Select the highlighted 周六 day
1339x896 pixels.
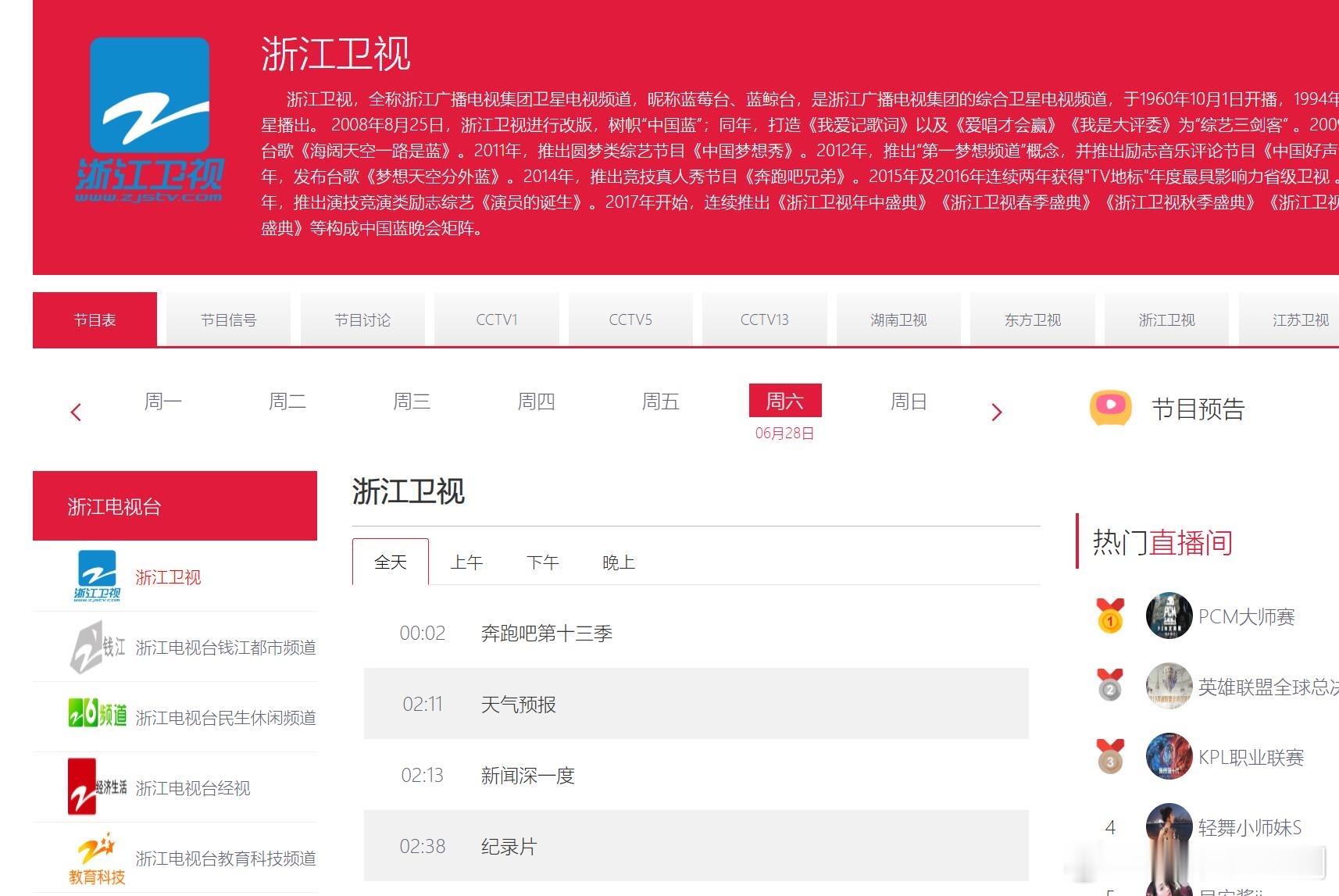(x=785, y=401)
